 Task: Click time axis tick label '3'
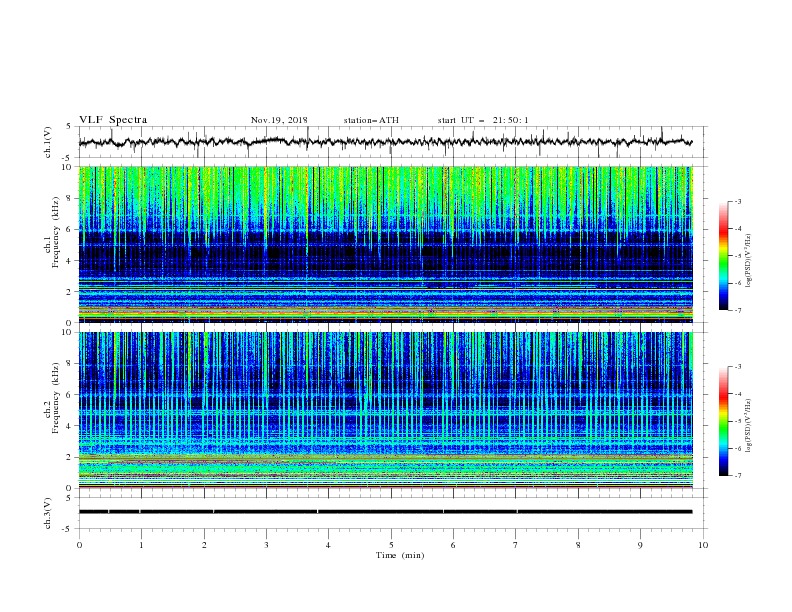point(266,545)
